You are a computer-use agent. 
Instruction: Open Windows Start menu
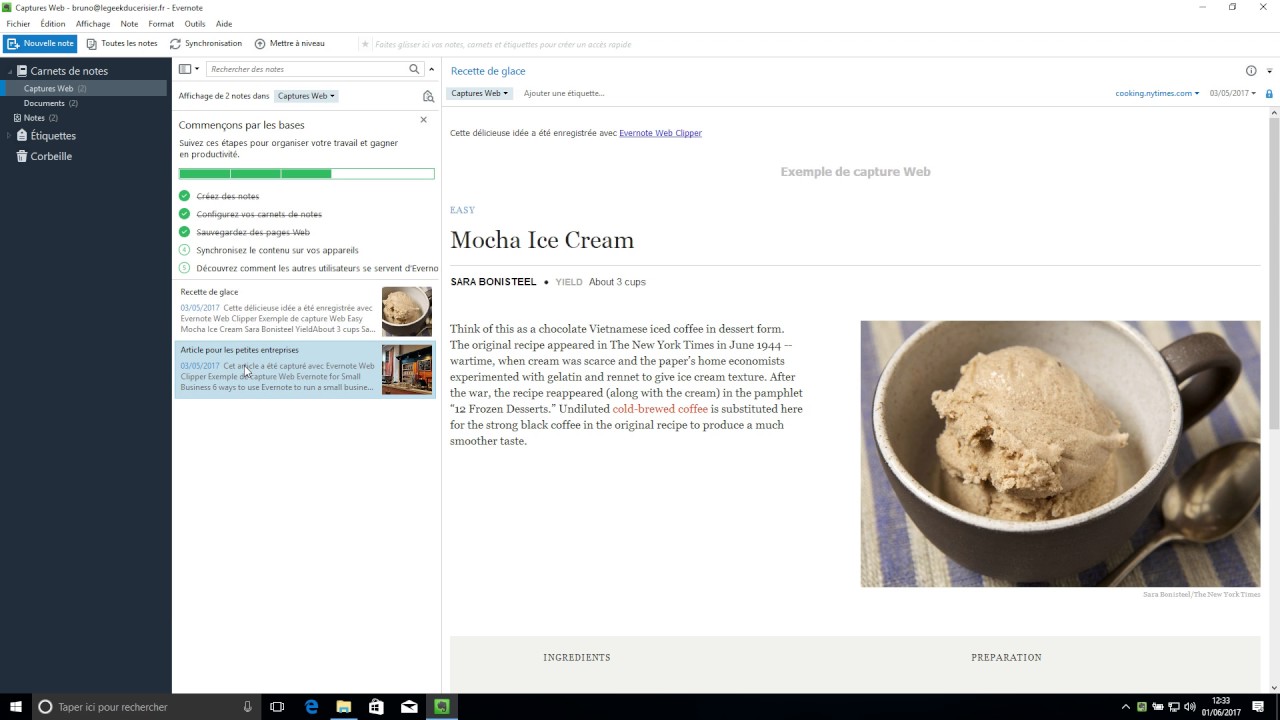point(13,707)
